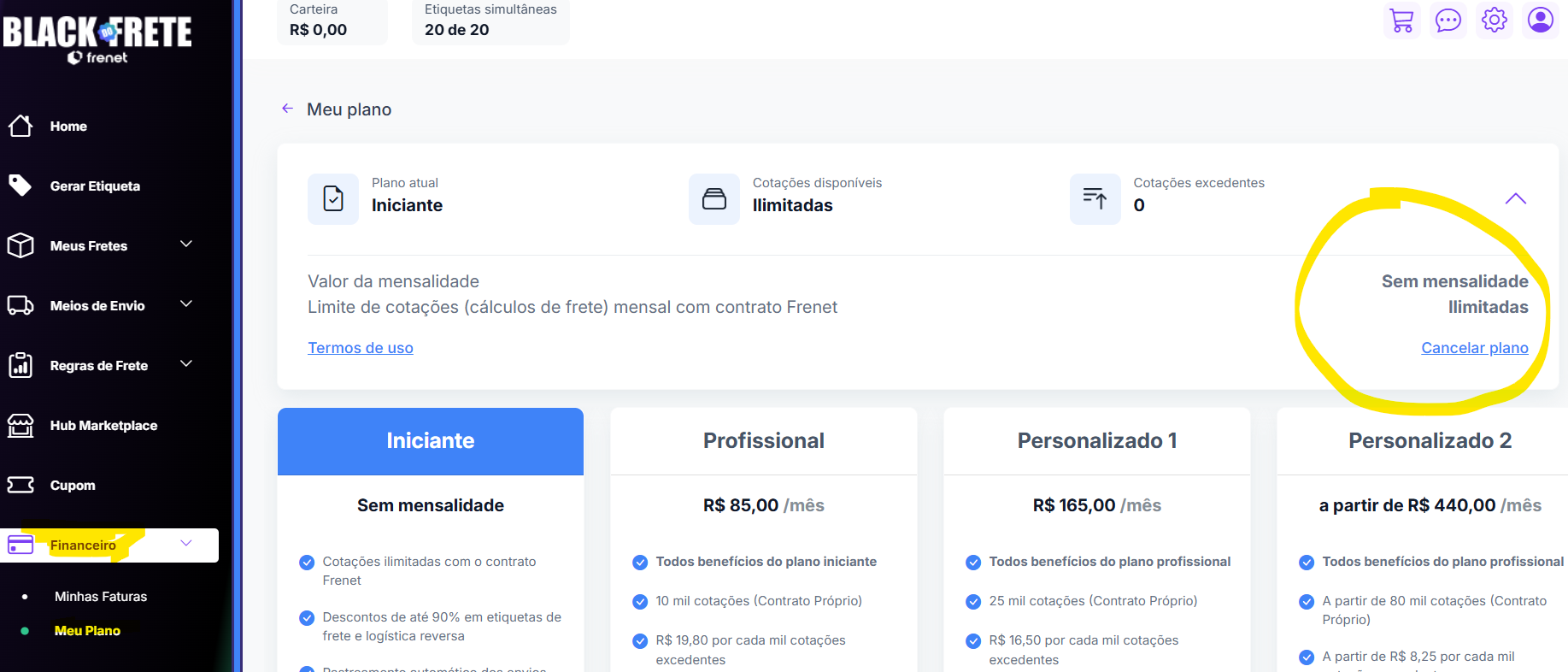Collapse the Financeiro menu section
This screenshot has width=1568, height=672.
tap(186, 544)
